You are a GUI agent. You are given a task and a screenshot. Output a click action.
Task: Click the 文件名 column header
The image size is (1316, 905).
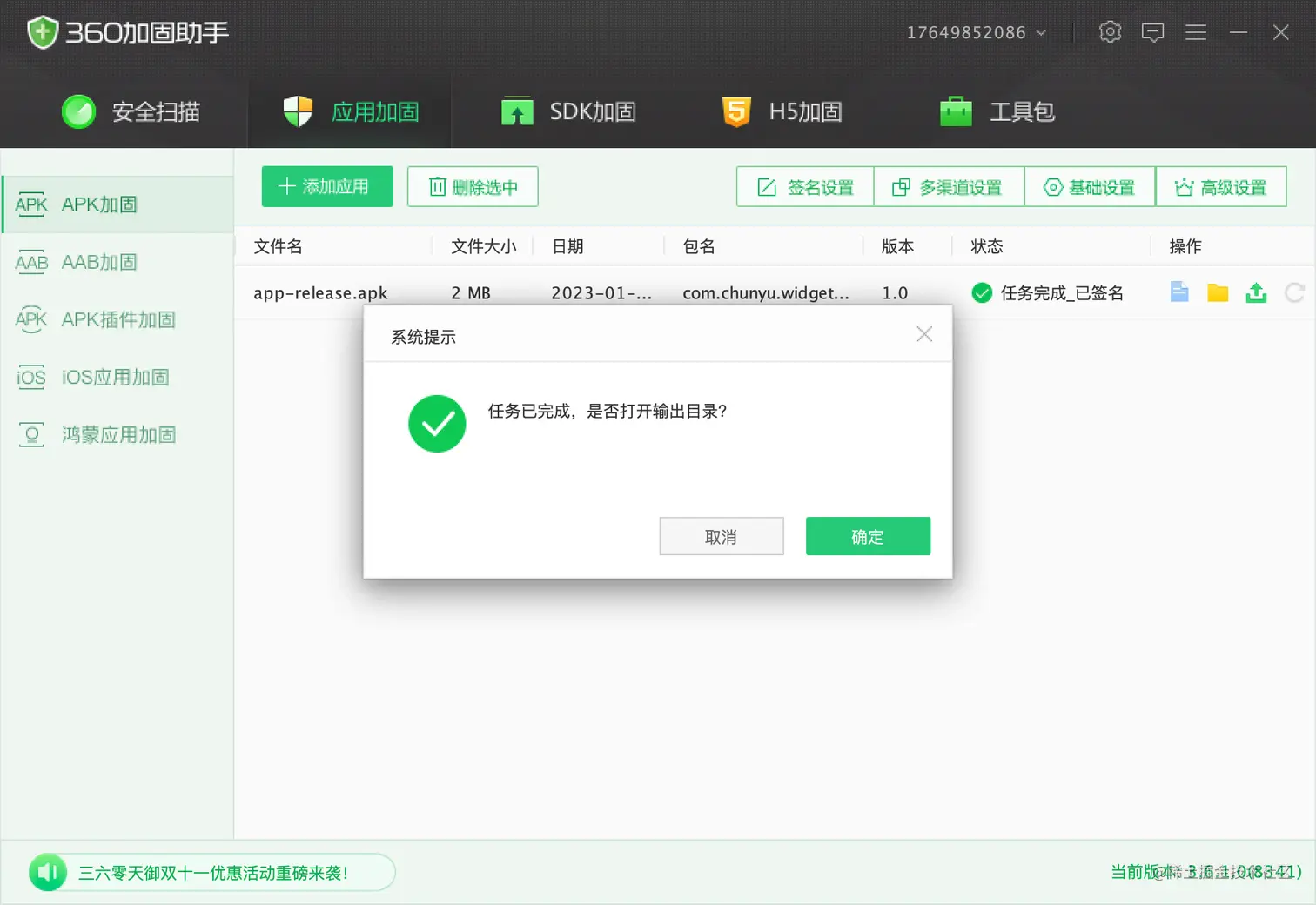279,246
